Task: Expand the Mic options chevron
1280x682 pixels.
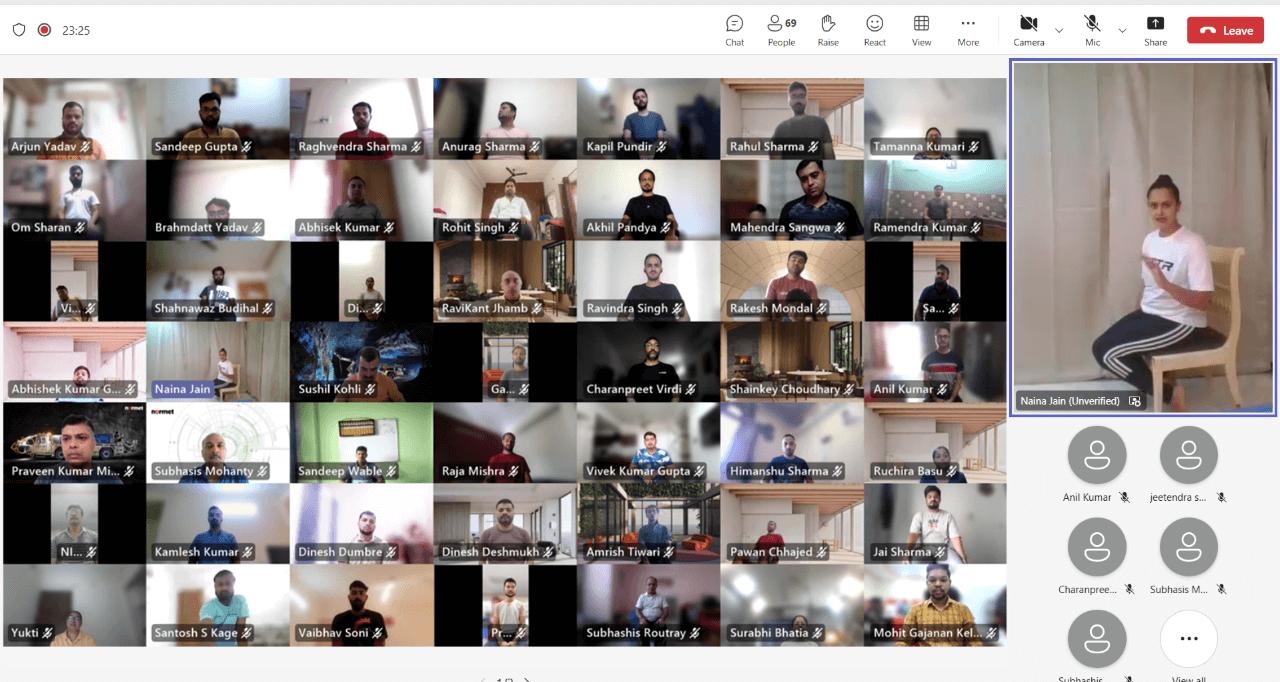Action: (1122, 30)
